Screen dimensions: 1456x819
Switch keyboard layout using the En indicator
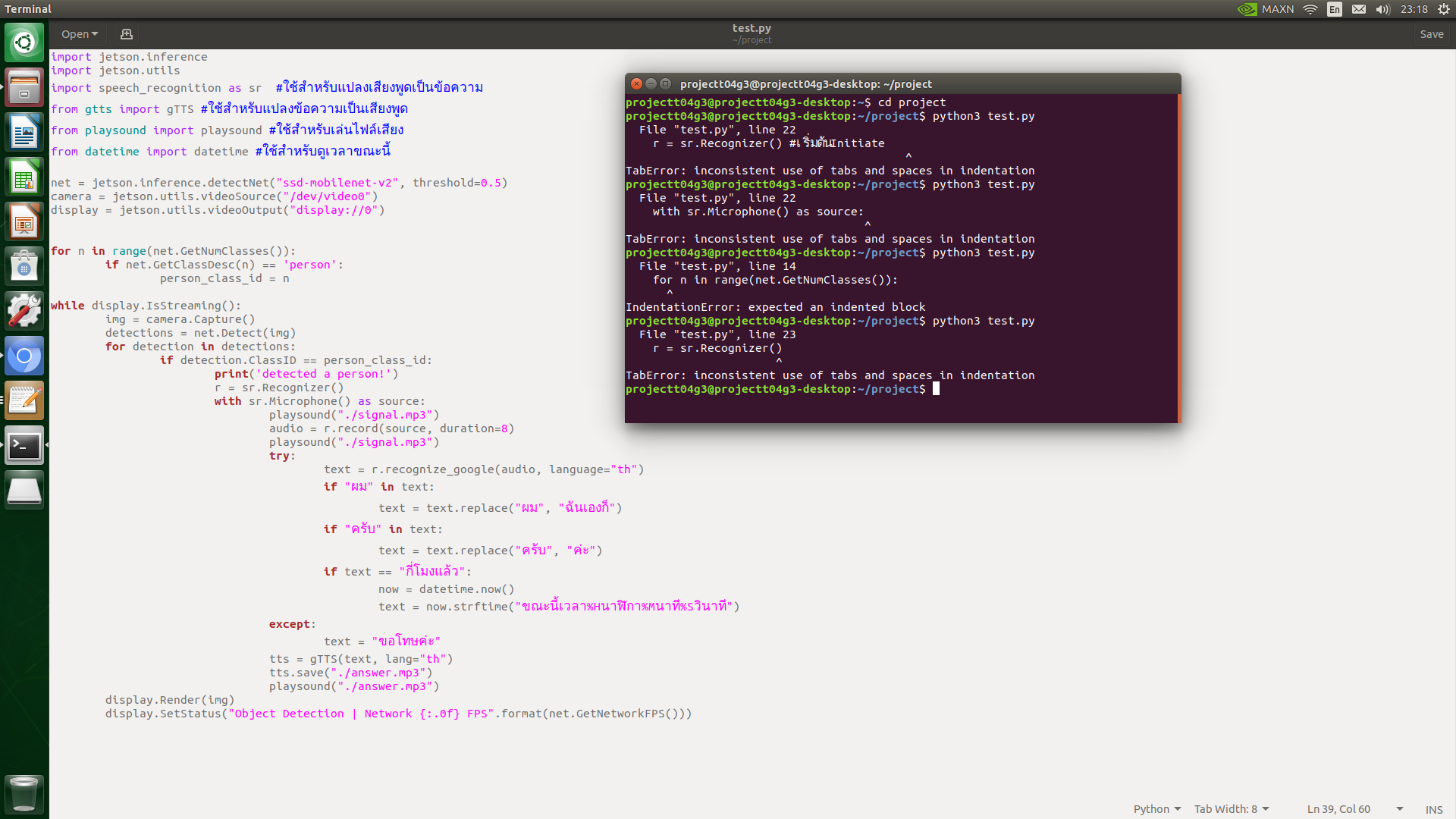[1334, 9]
